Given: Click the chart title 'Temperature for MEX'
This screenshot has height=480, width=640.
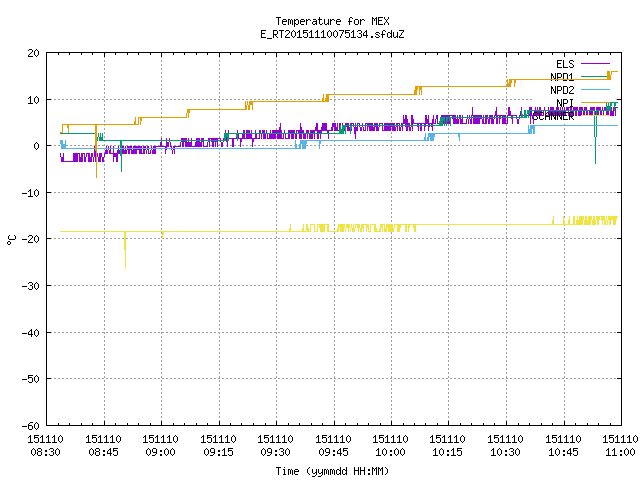Looking at the screenshot, I should (332, 21).
